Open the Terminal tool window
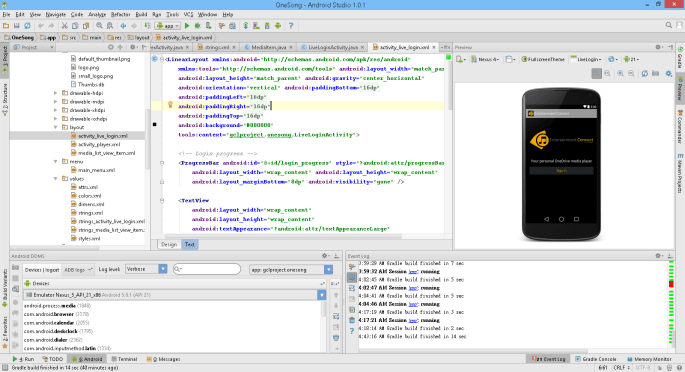685x372 pixels. coord(124,359)
